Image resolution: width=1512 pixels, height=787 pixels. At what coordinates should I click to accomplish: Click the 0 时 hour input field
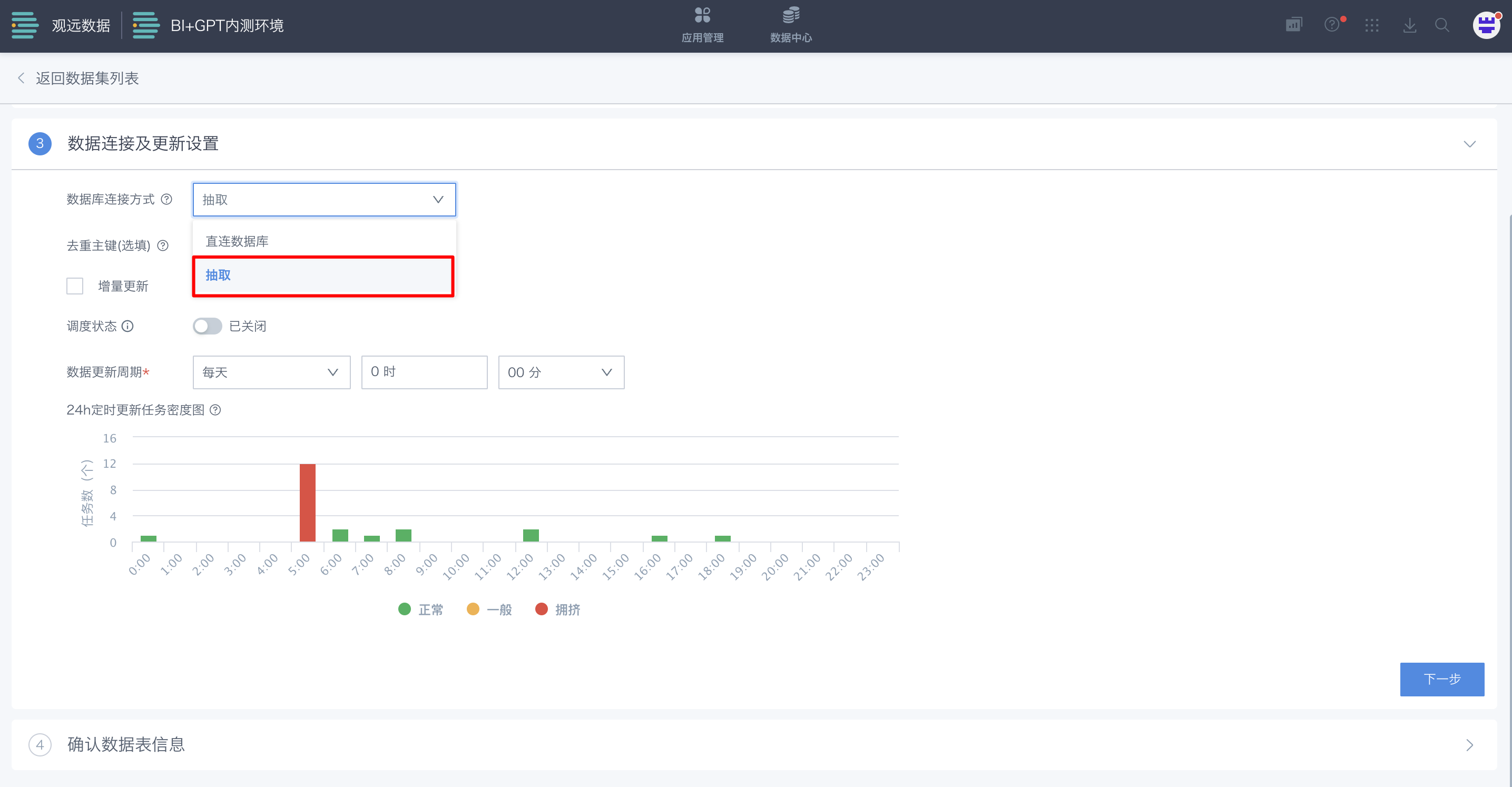424,372
